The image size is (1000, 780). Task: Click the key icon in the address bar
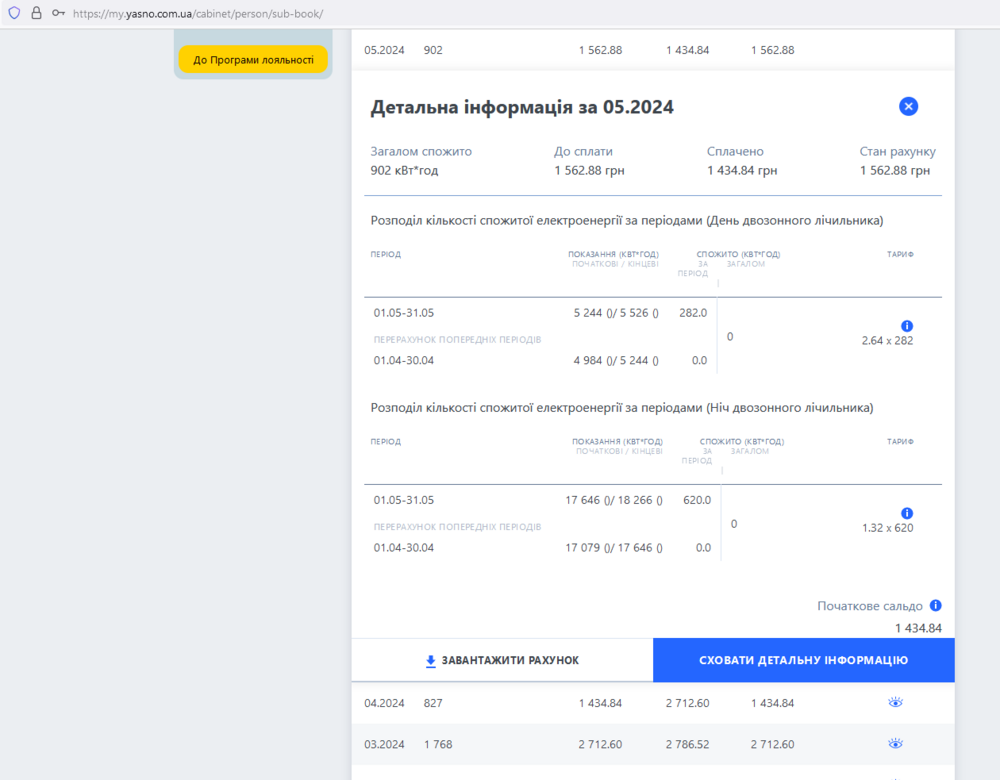click(x=58, y=13)
